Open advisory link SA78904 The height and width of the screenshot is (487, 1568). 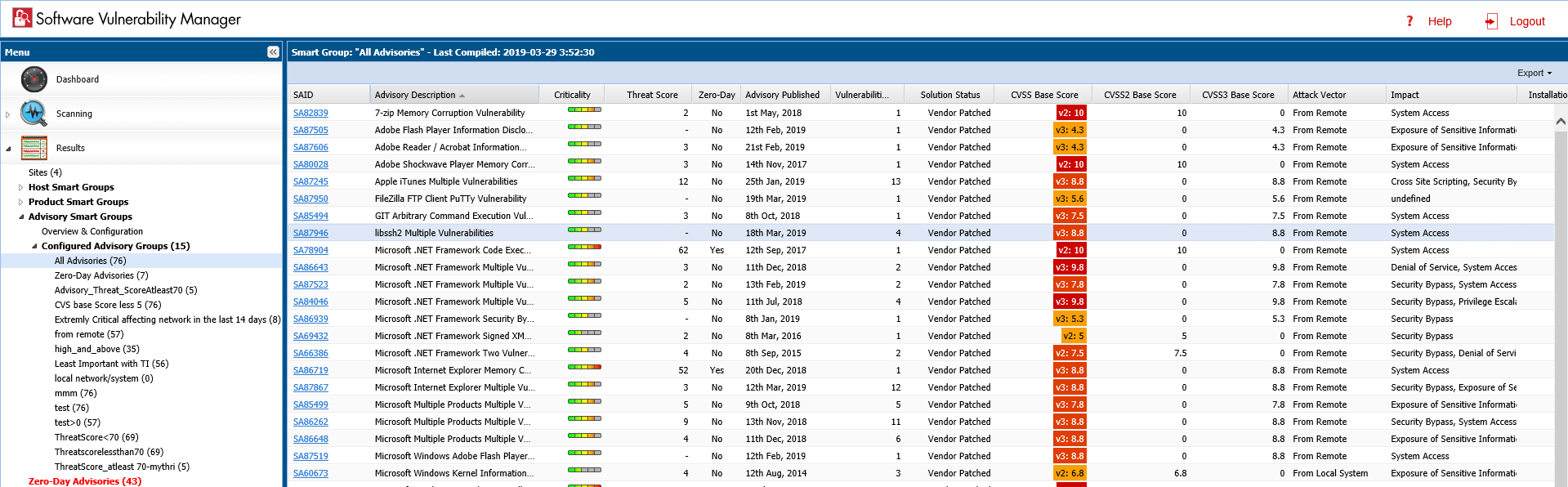pos(310,250)
